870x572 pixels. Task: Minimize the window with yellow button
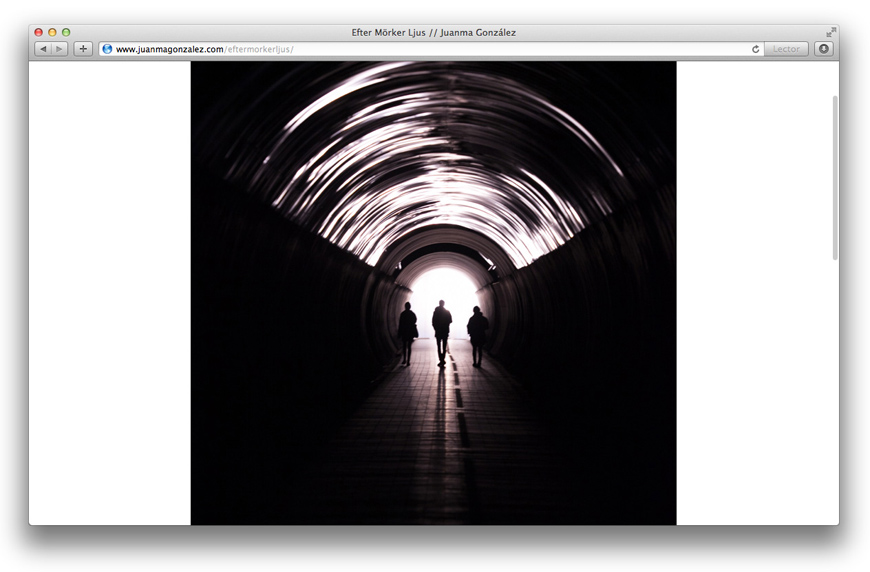coord(52,32)
